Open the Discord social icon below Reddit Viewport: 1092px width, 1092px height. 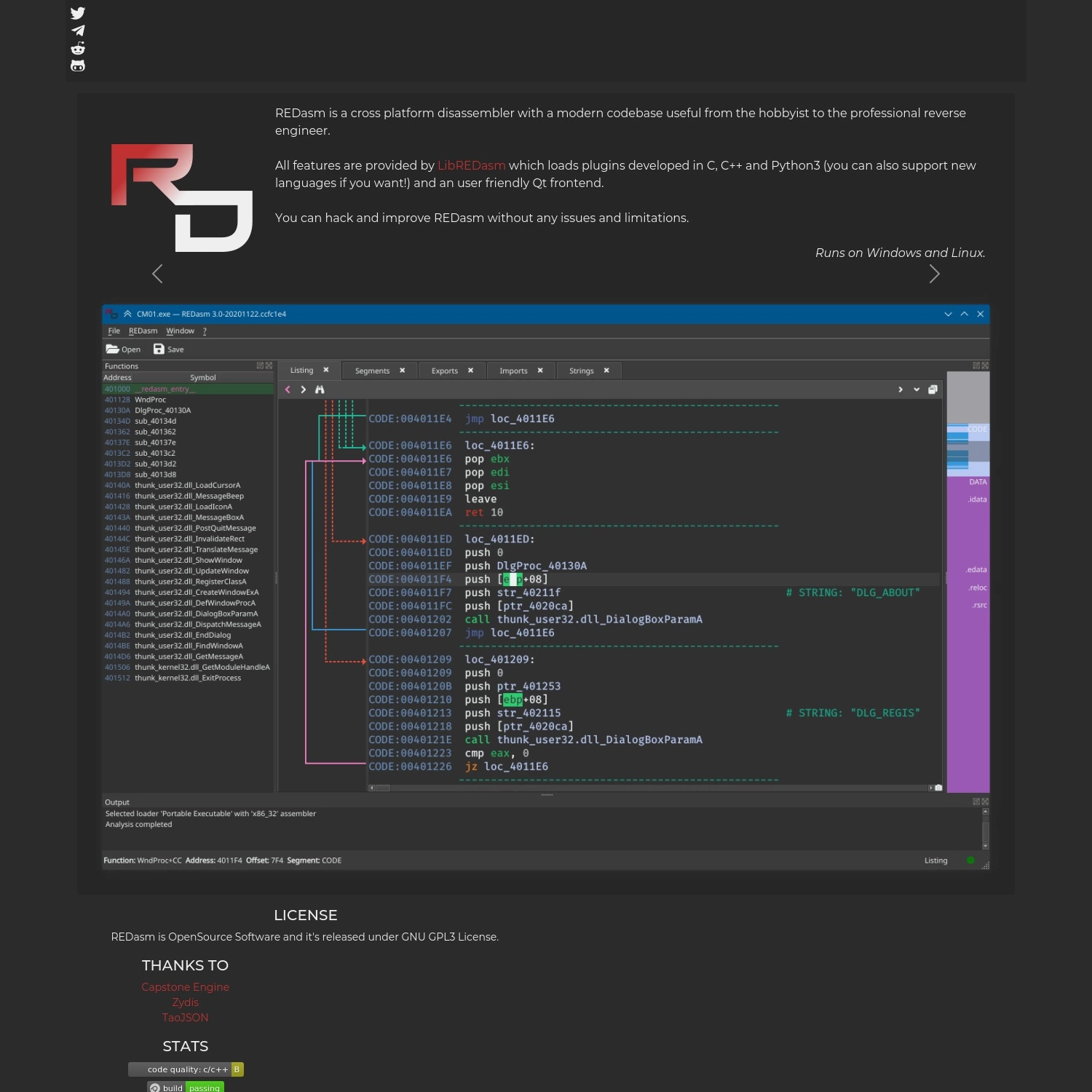pyautogui.click(x=78, y=66)
